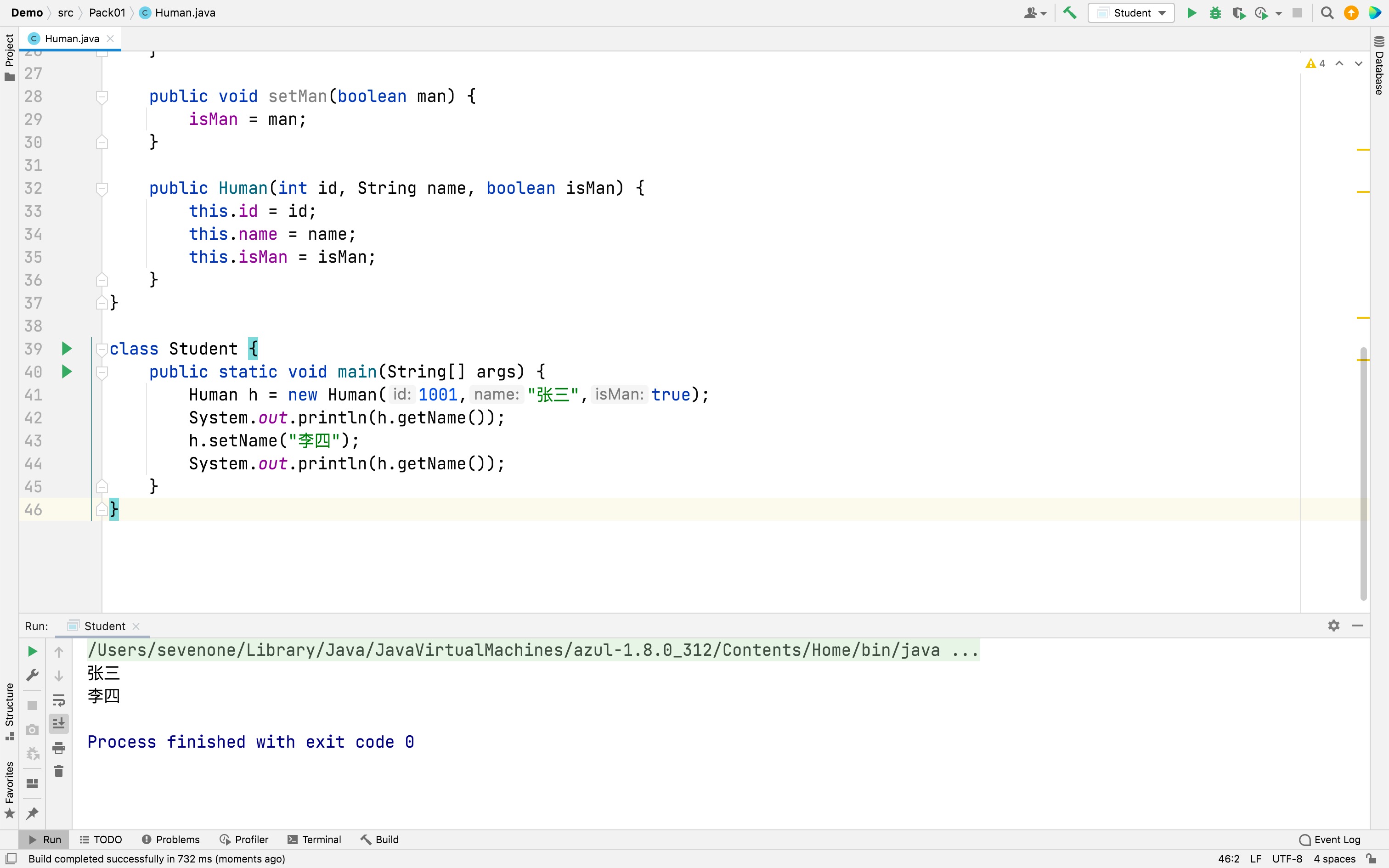
Task: Open Run panel settings gear icon
Action: 1333,626
